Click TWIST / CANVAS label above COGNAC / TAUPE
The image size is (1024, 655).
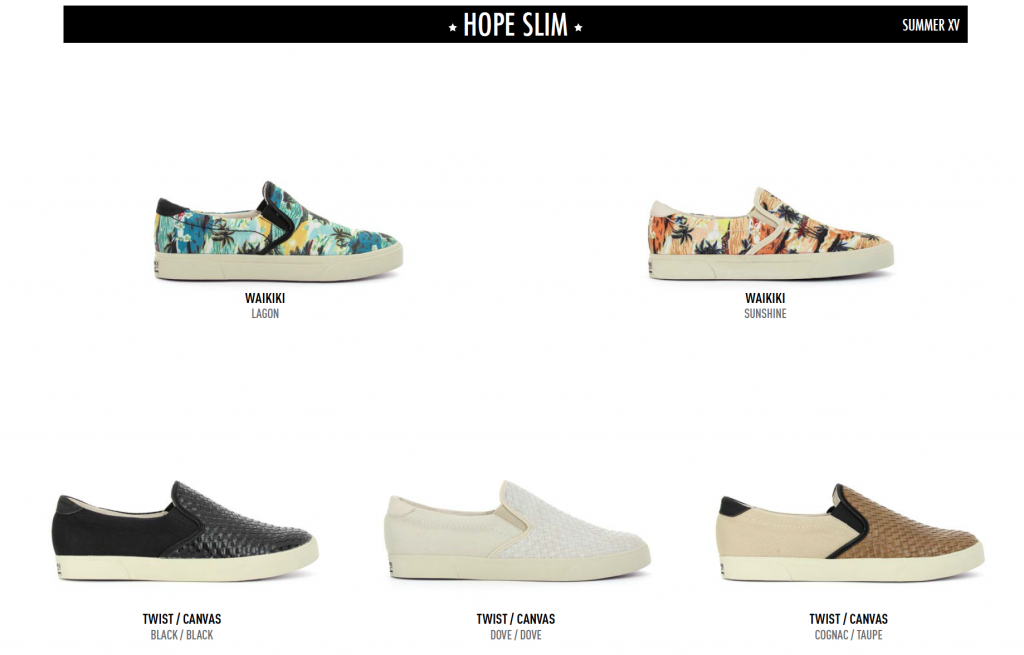coord(848,618)
